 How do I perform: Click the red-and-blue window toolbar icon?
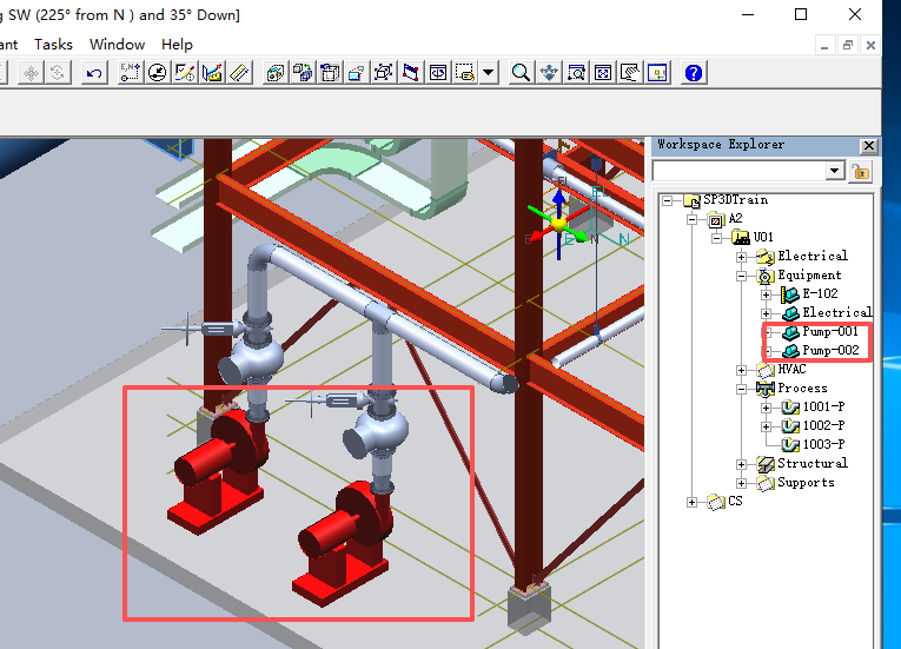(x=357, y=73)
